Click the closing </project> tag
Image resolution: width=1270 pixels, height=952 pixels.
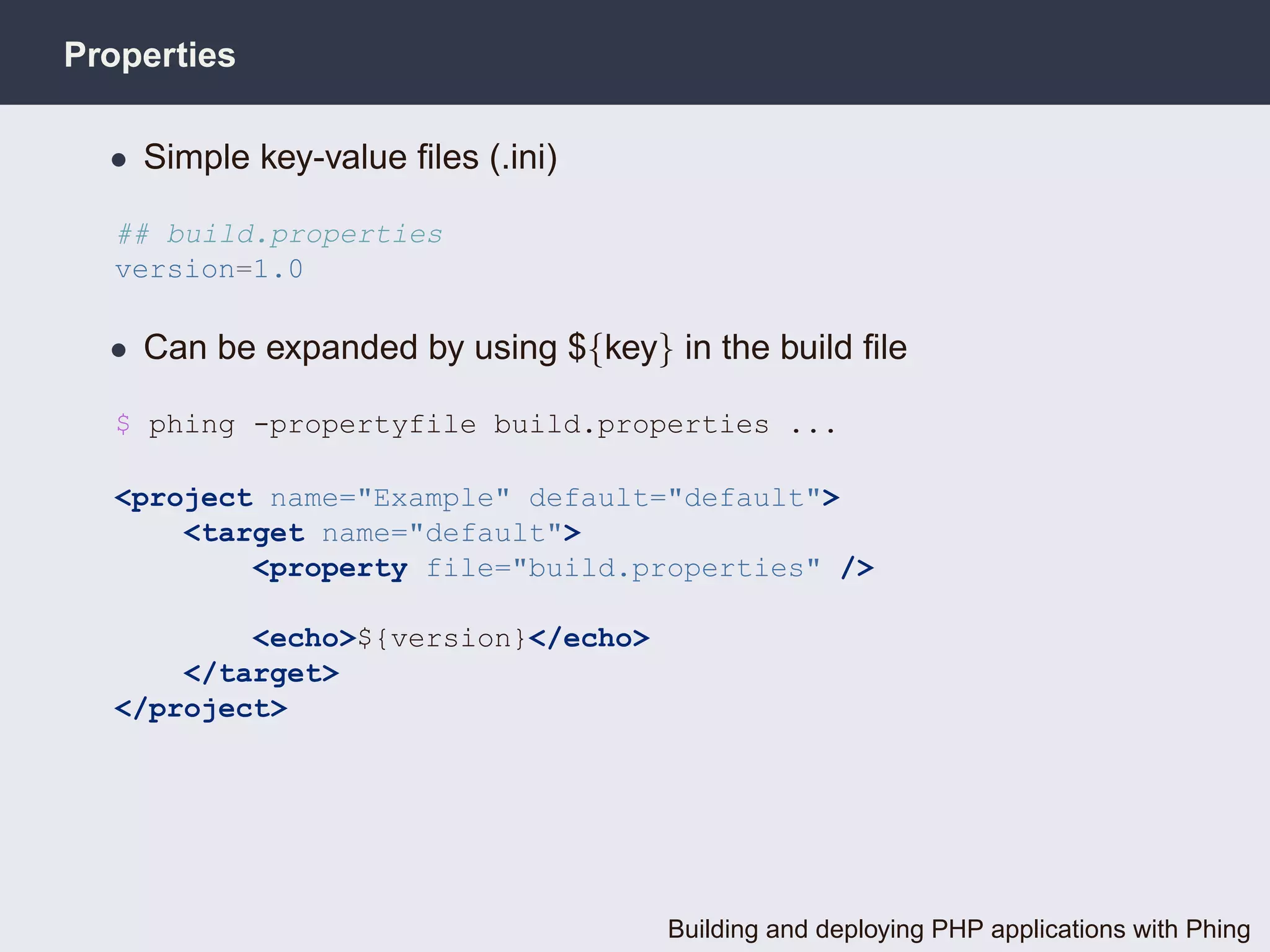(x=201, y=708)
